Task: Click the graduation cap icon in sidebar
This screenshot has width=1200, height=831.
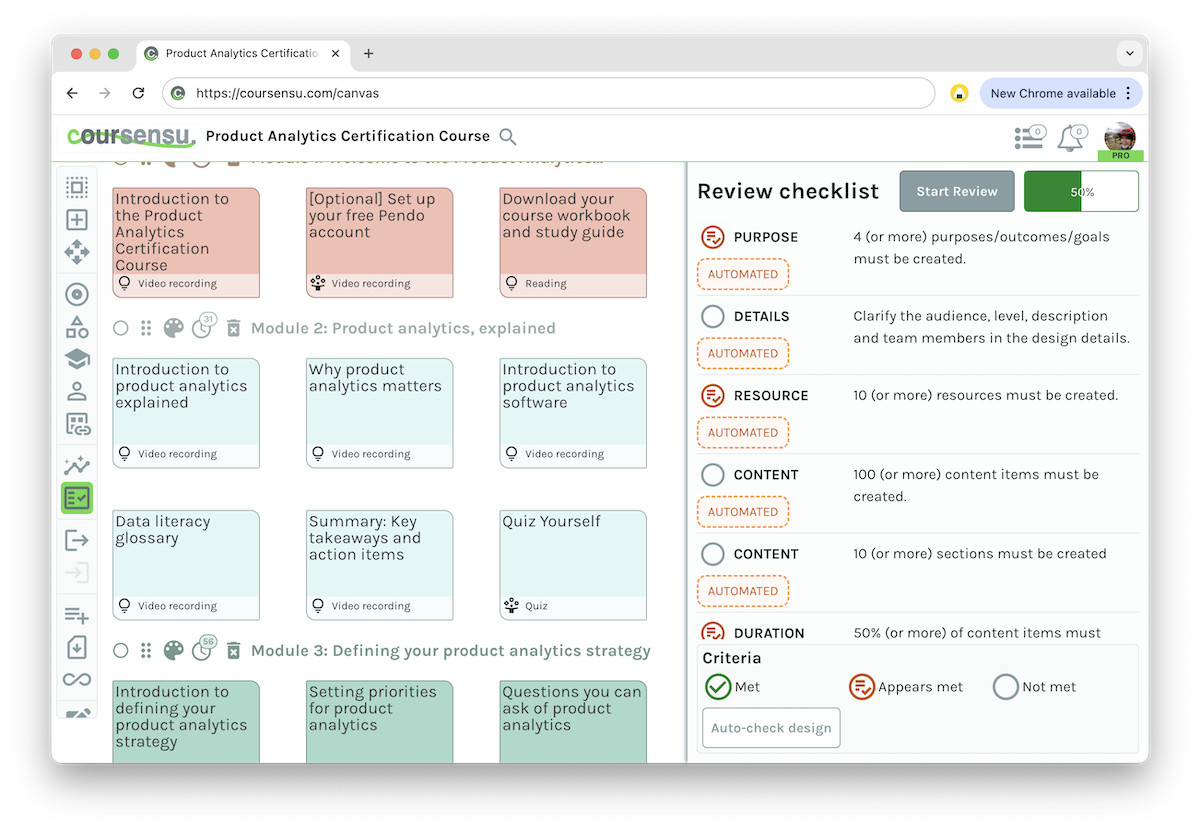Action: pos(77,359)
